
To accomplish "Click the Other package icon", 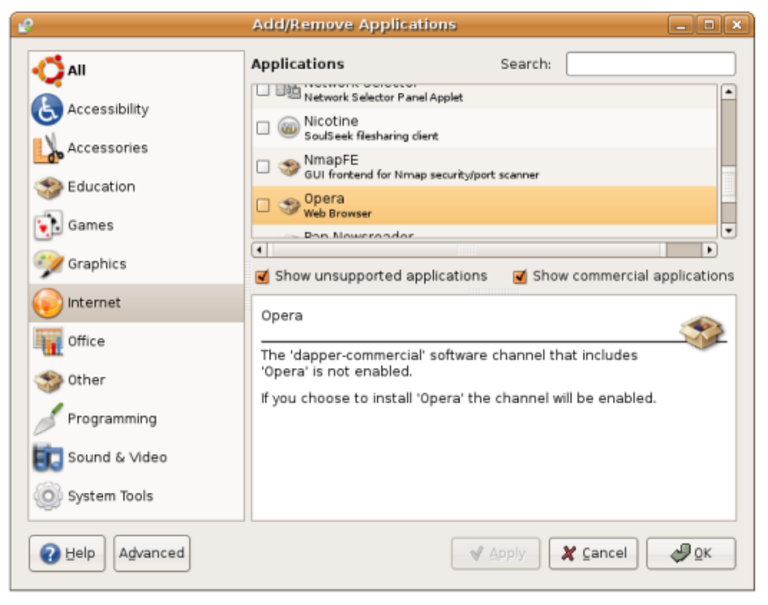I will coord(48,380).
